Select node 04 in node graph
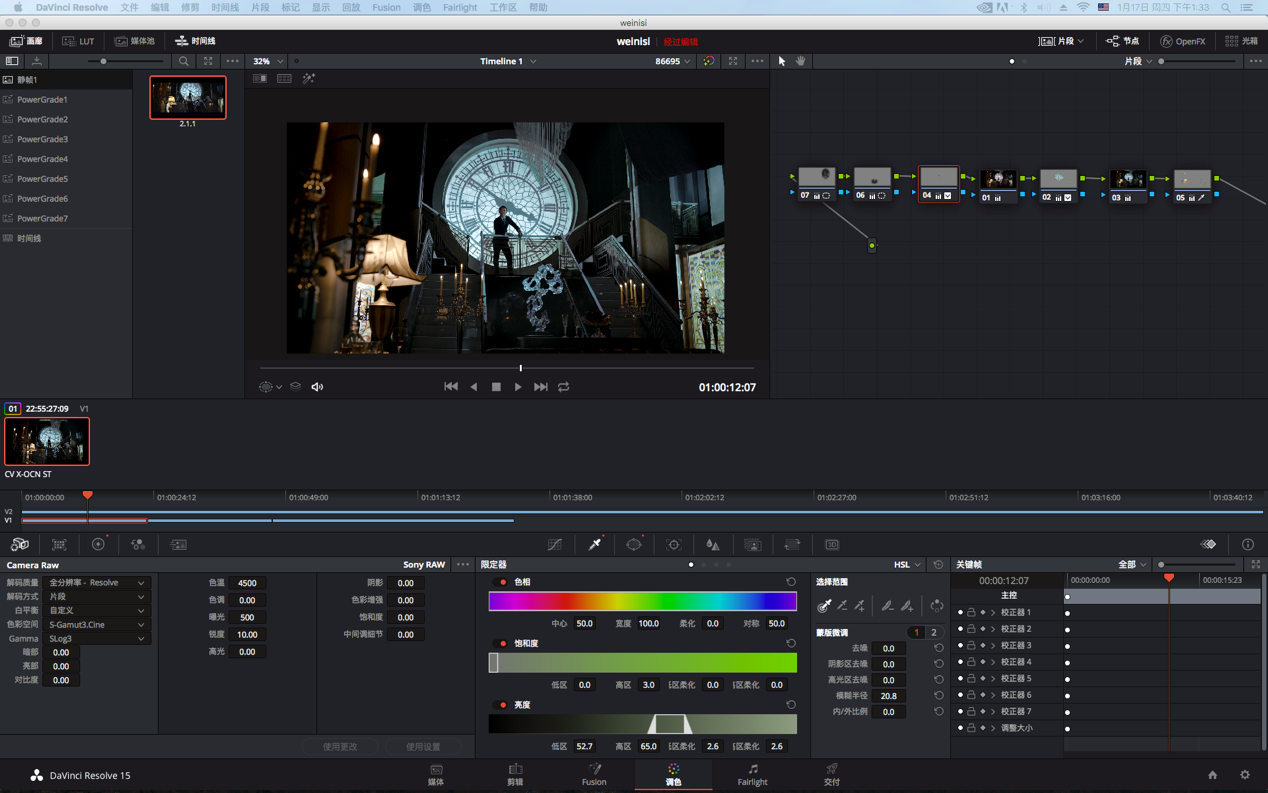The width and height of the screenshot is (1268, 793). (x=938, y=183)
